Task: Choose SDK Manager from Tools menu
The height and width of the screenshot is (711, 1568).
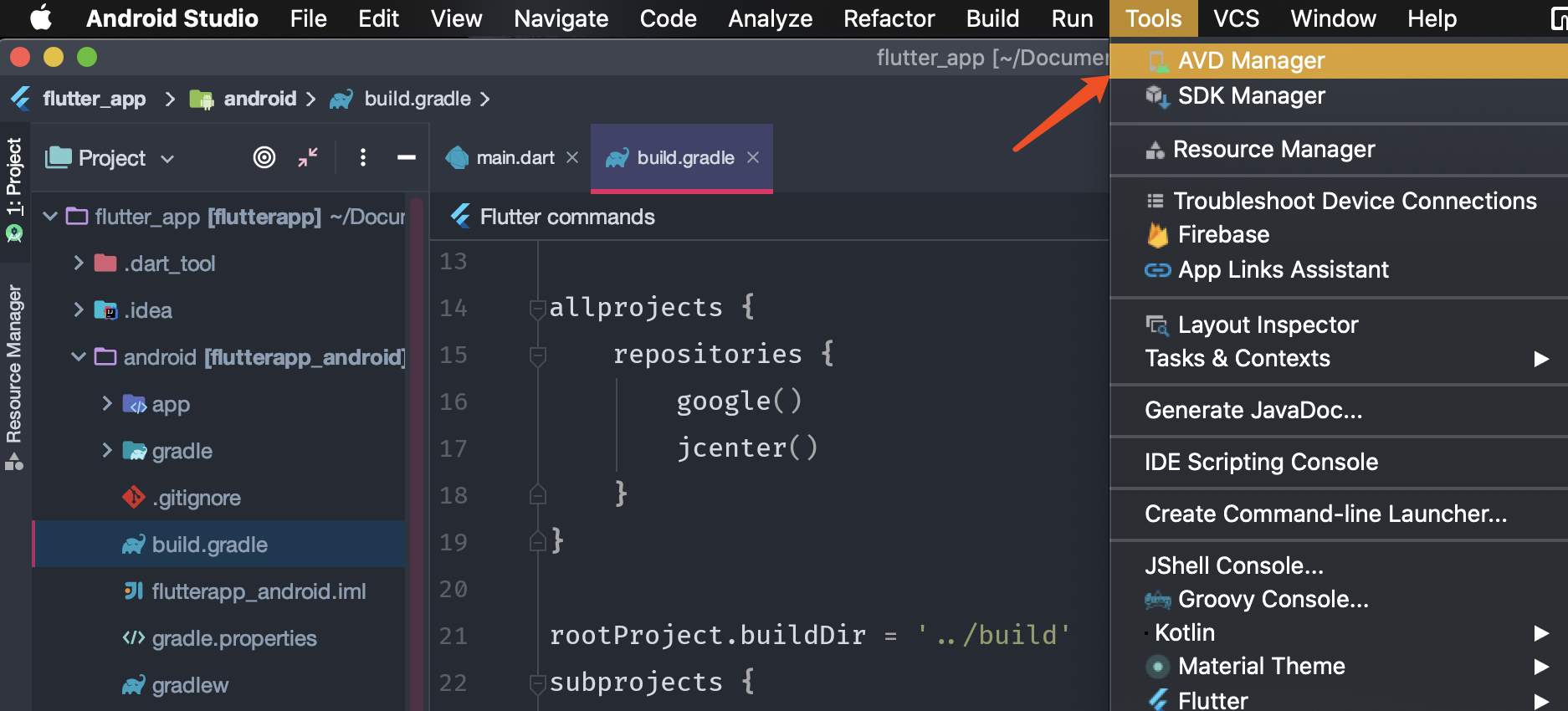Action: pos(1339,96)
